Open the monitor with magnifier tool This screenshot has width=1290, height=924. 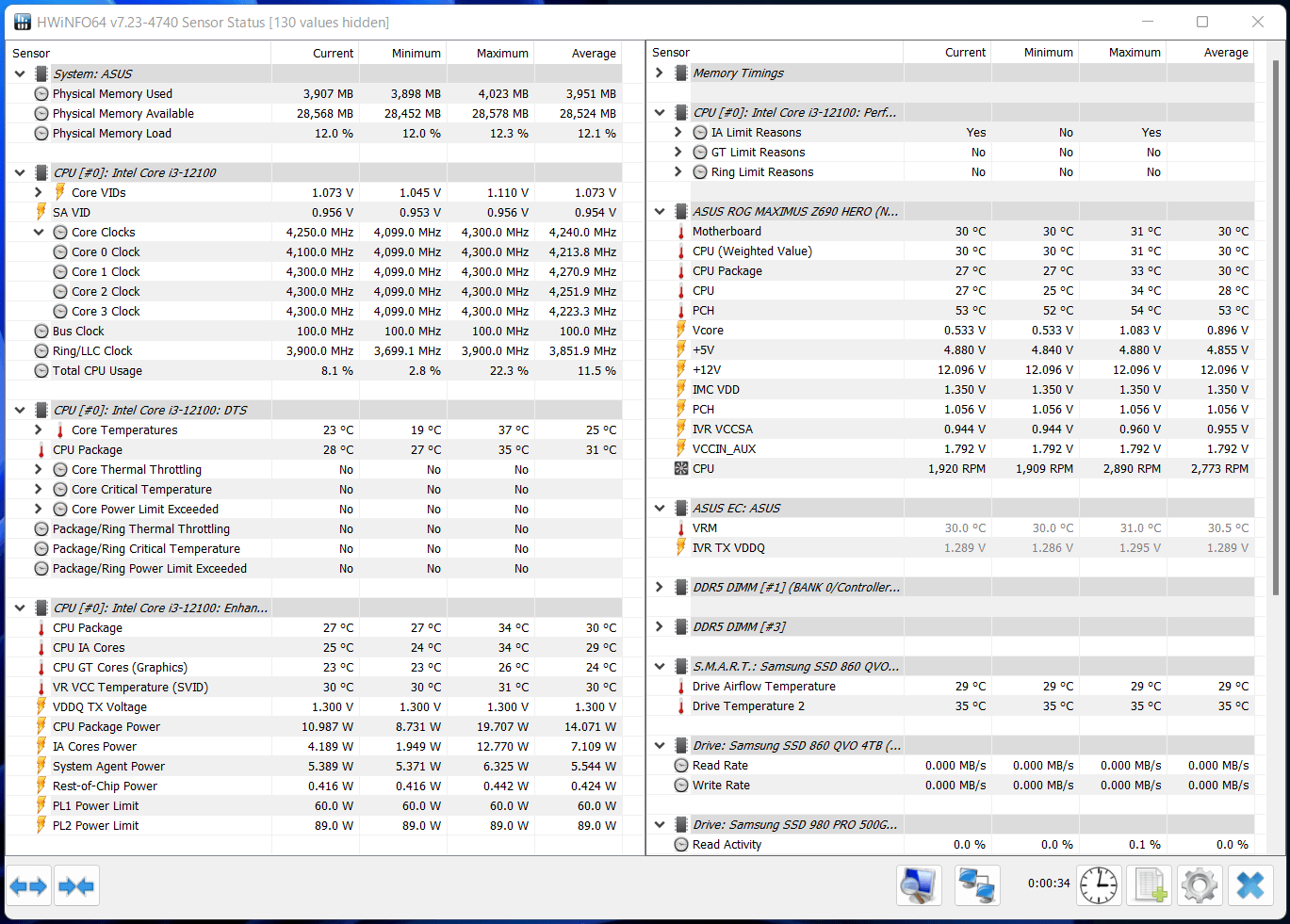click(918, 885)
